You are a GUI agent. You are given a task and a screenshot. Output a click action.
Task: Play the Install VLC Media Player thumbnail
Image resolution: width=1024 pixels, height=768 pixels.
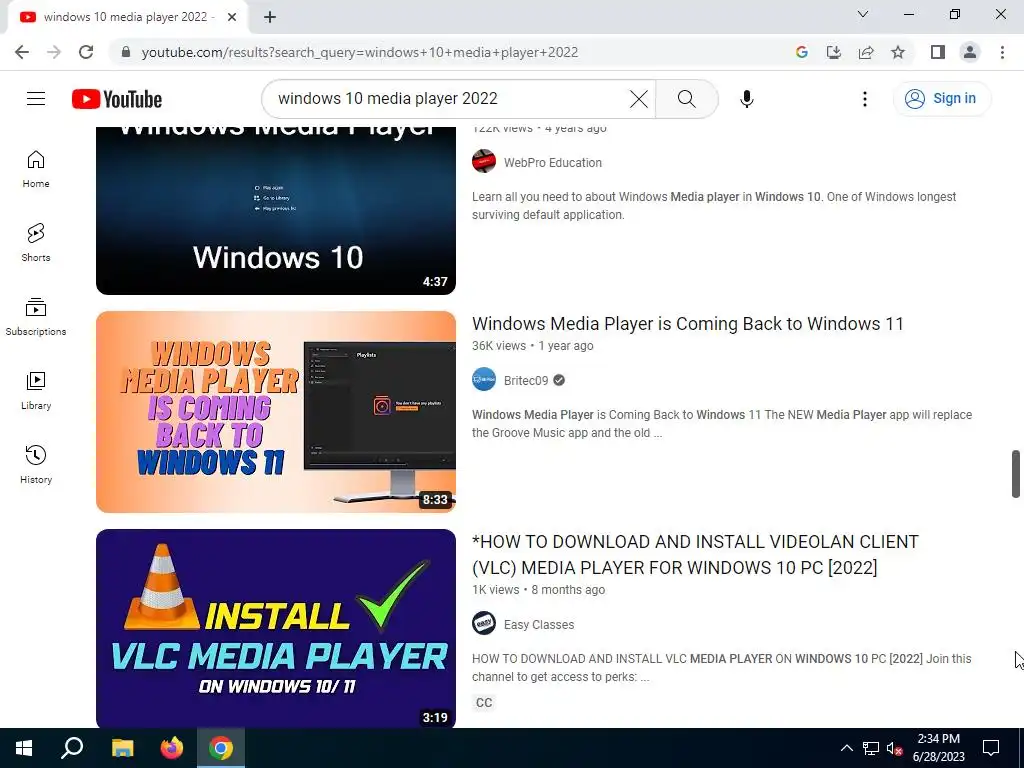tap(276, 628)
